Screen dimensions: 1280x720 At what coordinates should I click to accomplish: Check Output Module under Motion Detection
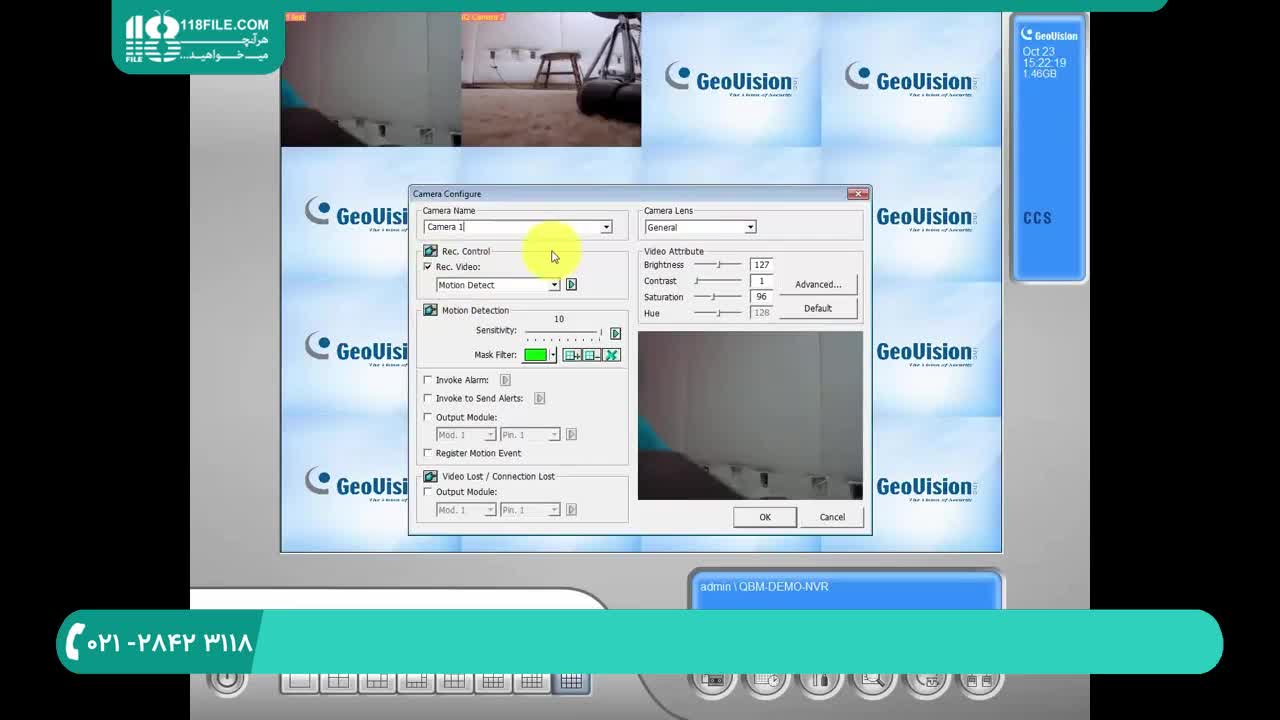pyautogui.click(x=428, y=417)
